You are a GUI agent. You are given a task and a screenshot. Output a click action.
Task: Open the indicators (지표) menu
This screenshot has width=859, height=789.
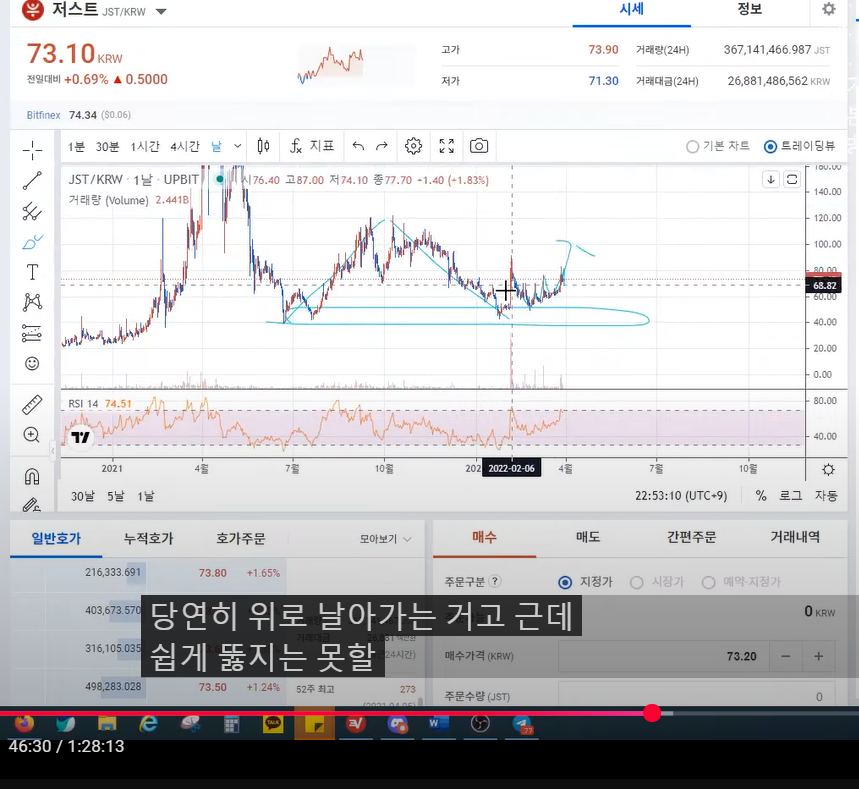click(312, 146)
